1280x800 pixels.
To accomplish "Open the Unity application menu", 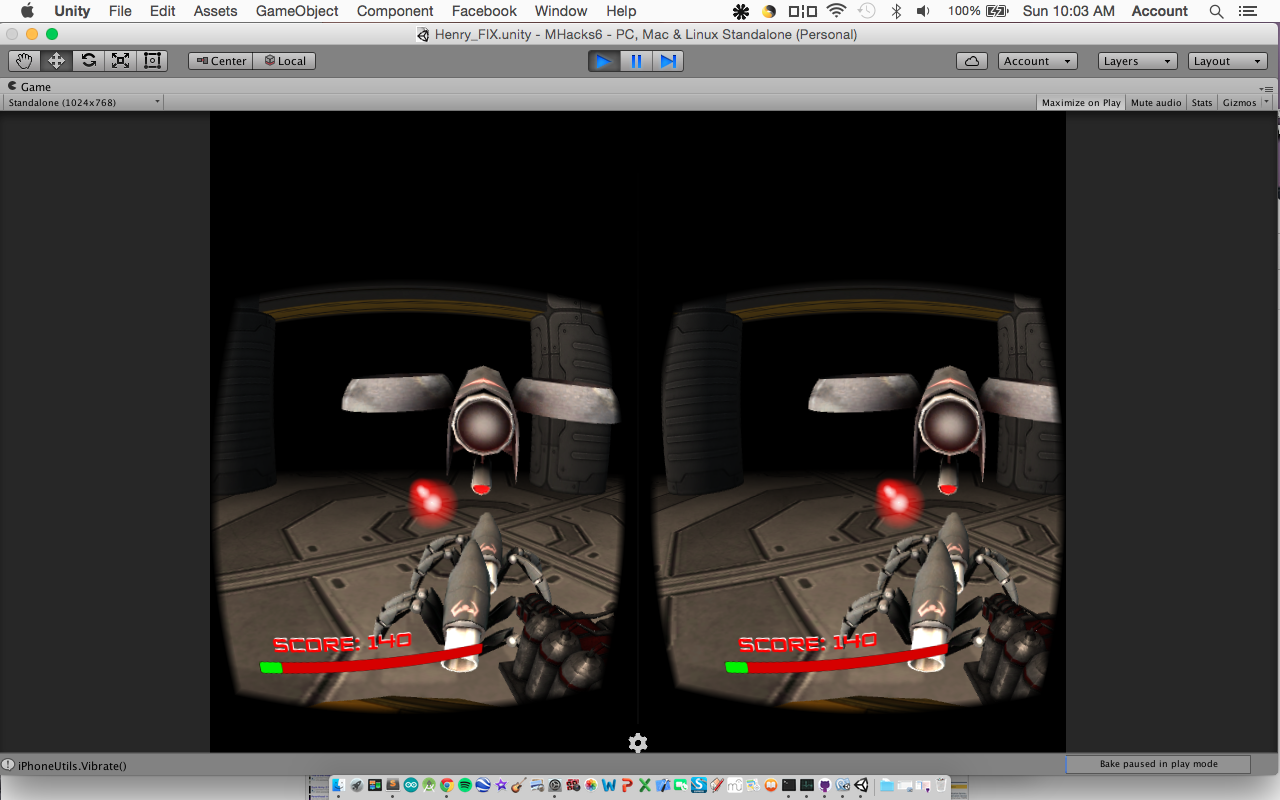I will (x=72, y=11).
